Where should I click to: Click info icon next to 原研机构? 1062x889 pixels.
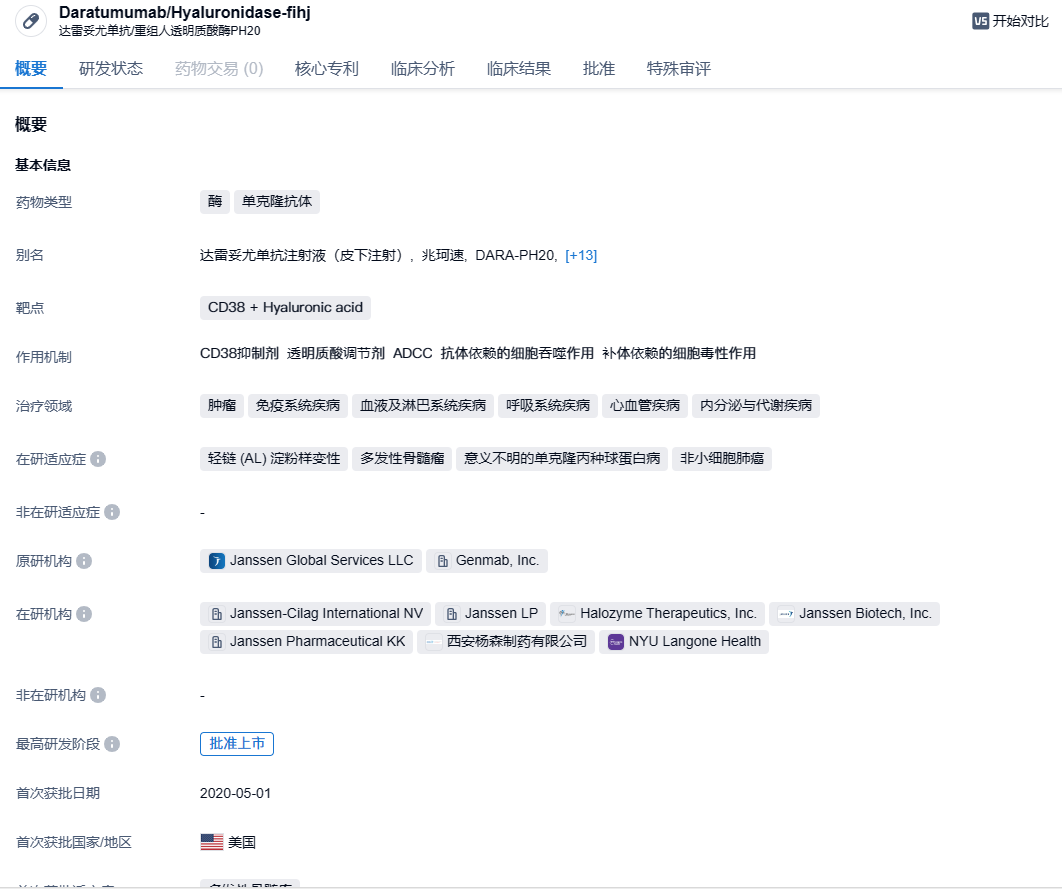tap(84, 561)
